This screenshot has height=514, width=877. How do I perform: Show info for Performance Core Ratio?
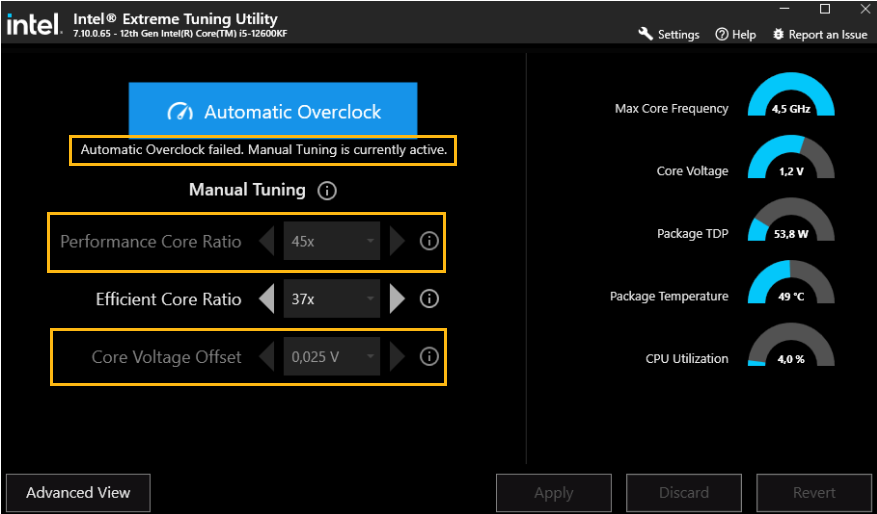click(x=429, y=241)
